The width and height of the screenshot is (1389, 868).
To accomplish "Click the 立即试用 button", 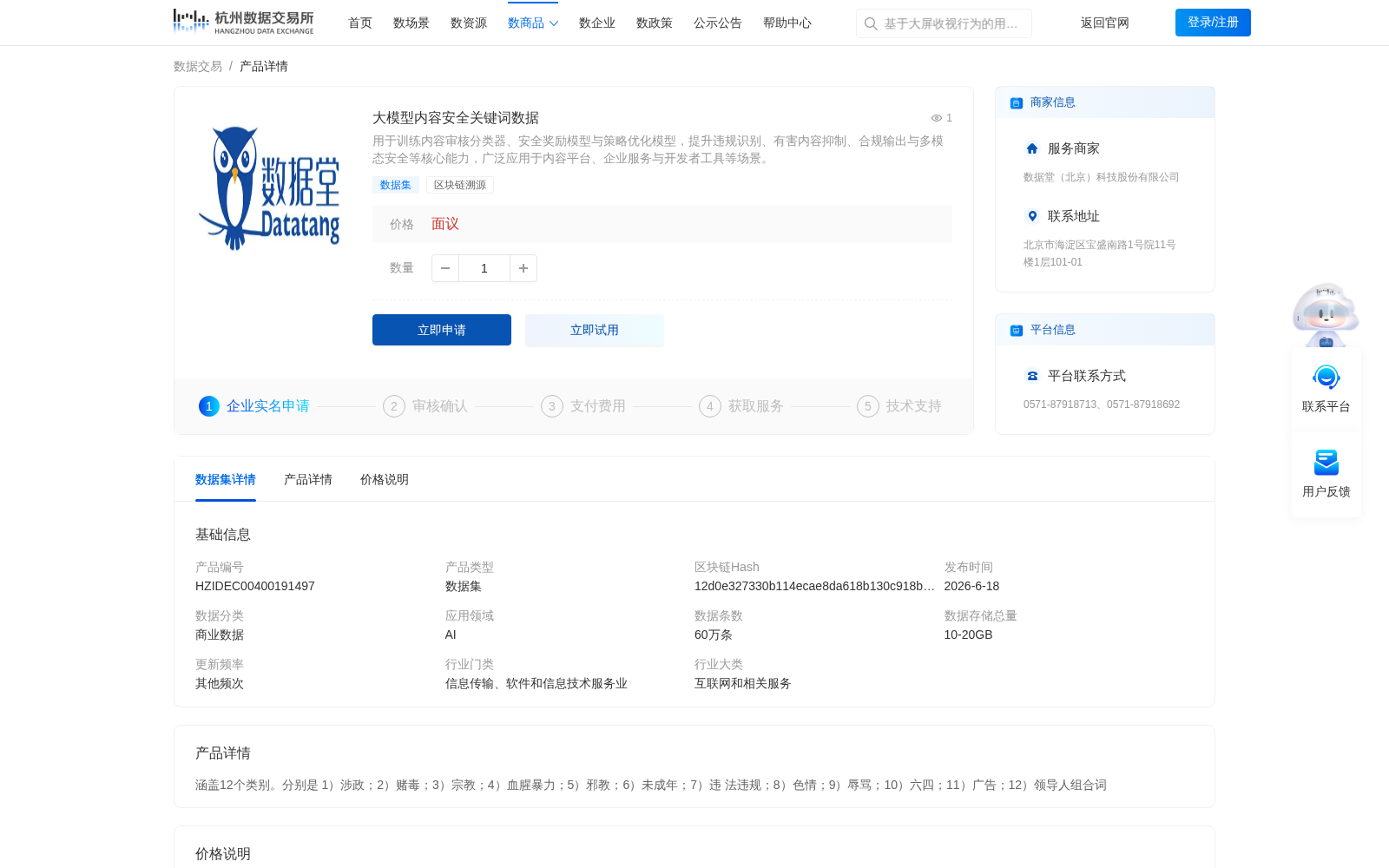I will click(595, 330).
